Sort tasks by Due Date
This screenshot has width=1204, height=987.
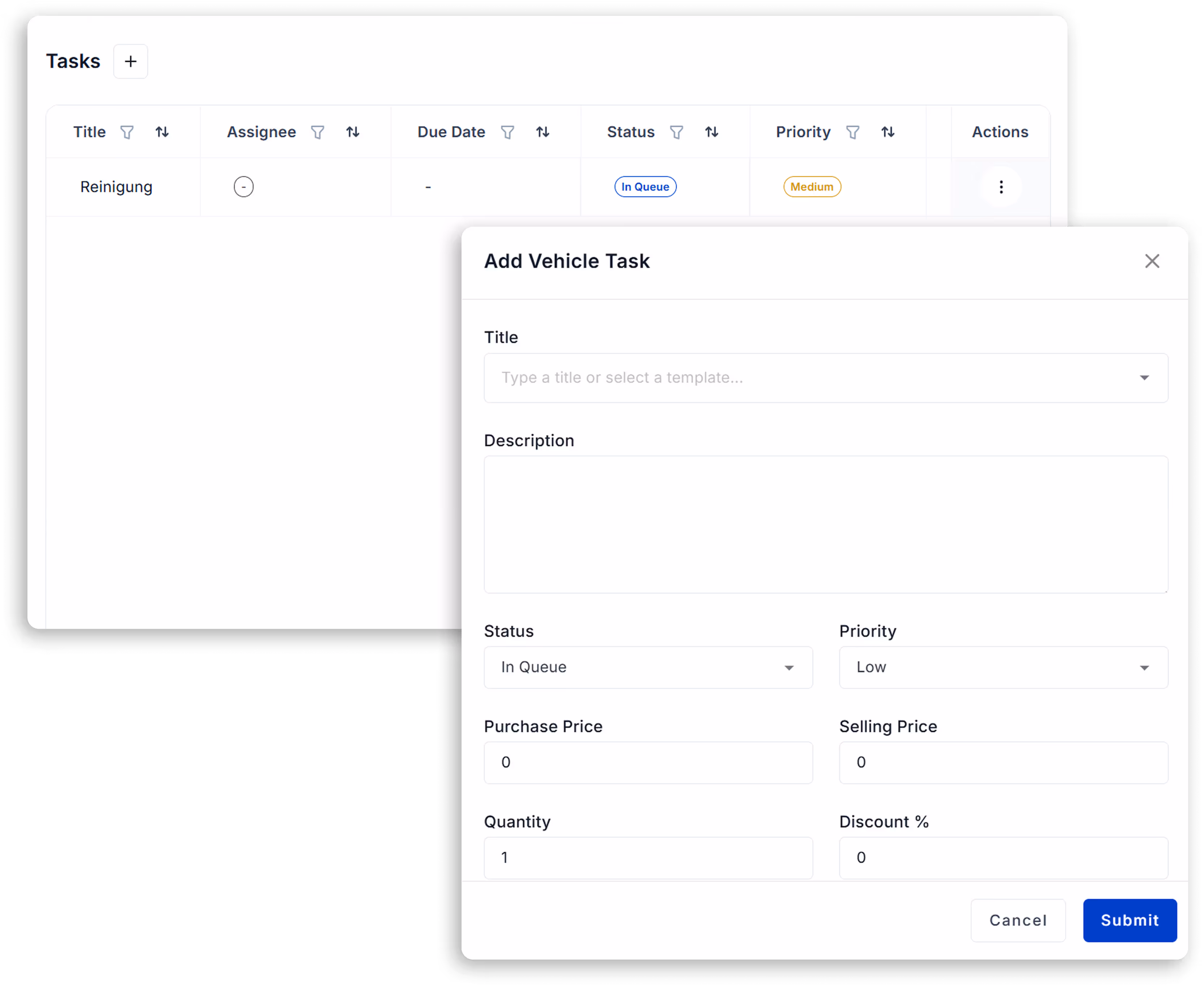tap(542, 132)
